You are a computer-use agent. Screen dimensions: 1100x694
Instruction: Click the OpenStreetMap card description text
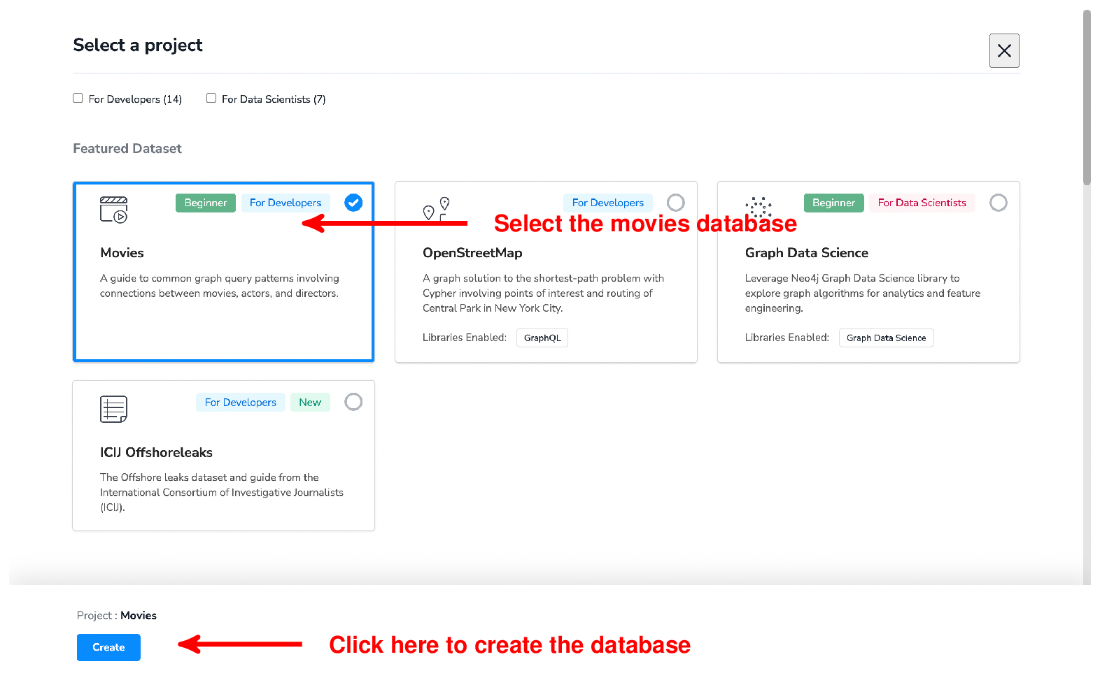[x=543, y=293]
